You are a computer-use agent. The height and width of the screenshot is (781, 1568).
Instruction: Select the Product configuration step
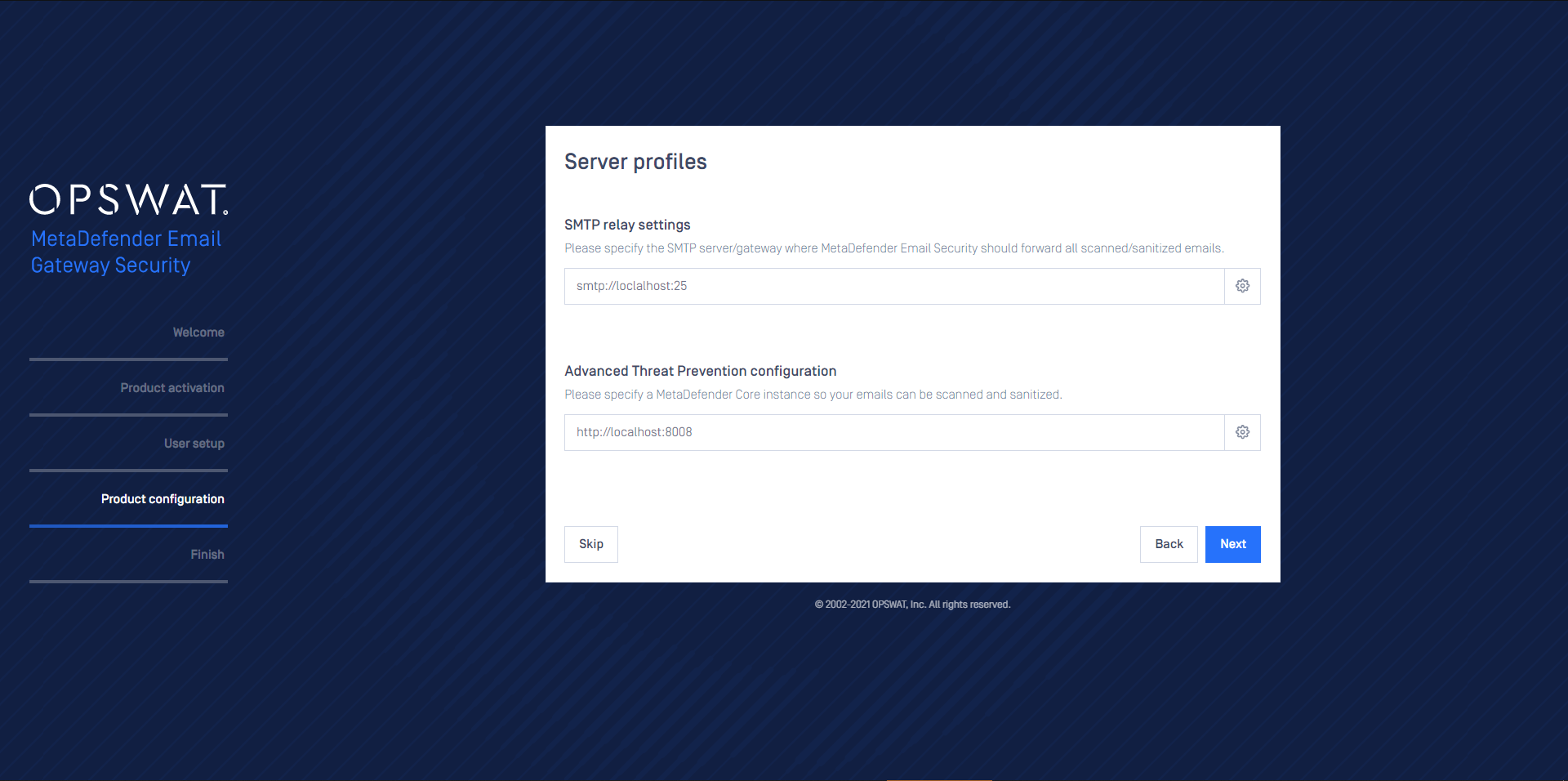163,499
